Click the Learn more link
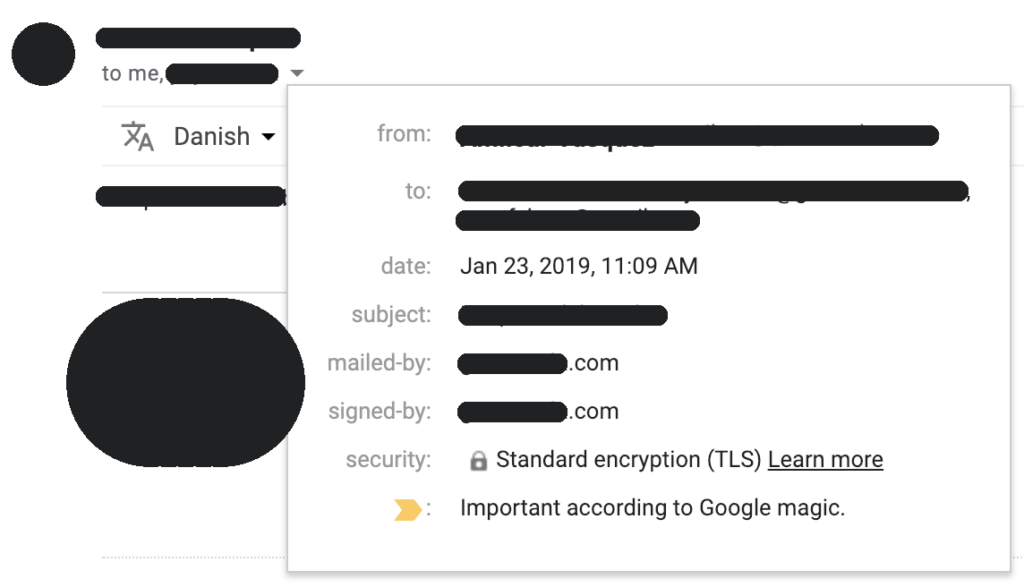The width and height of the screenshot is (1024, 587). (825, 459)
